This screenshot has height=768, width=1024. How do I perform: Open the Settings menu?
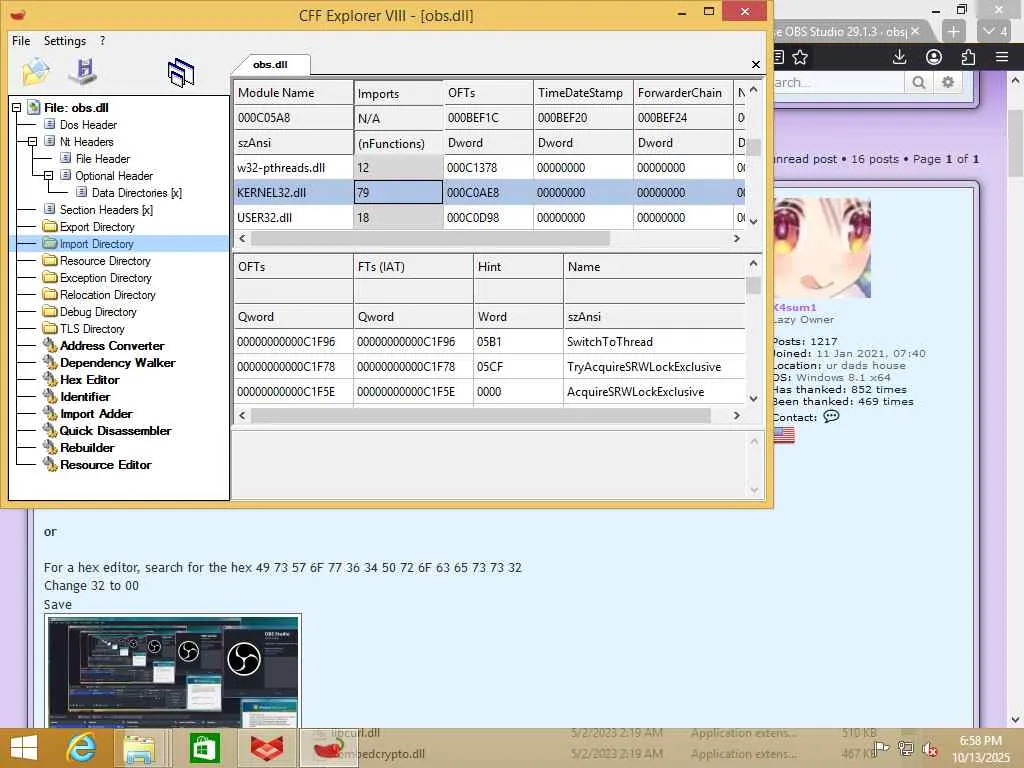pos(65,40)
